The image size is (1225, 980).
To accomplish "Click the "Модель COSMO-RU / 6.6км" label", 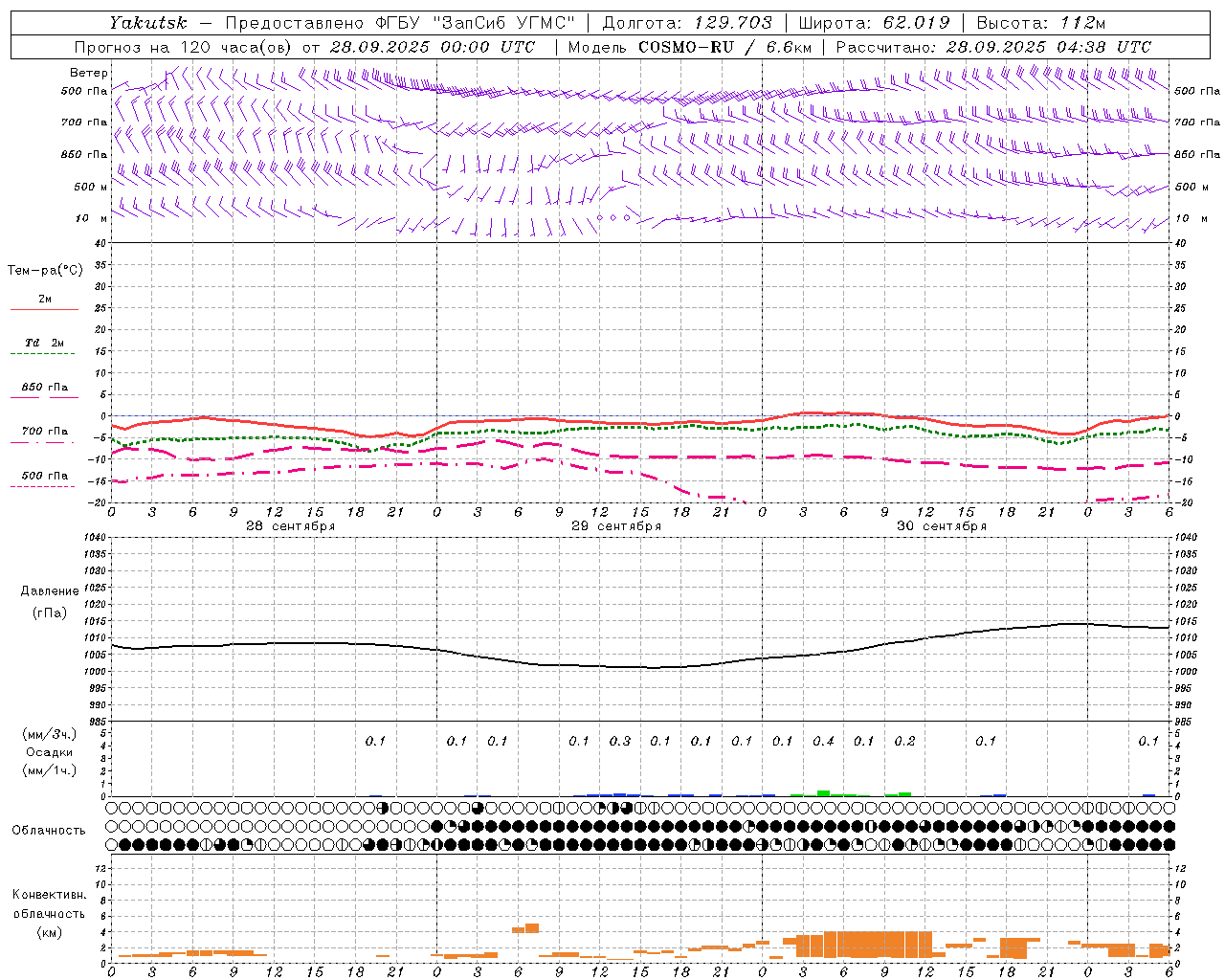I will [x=690, y=47].
